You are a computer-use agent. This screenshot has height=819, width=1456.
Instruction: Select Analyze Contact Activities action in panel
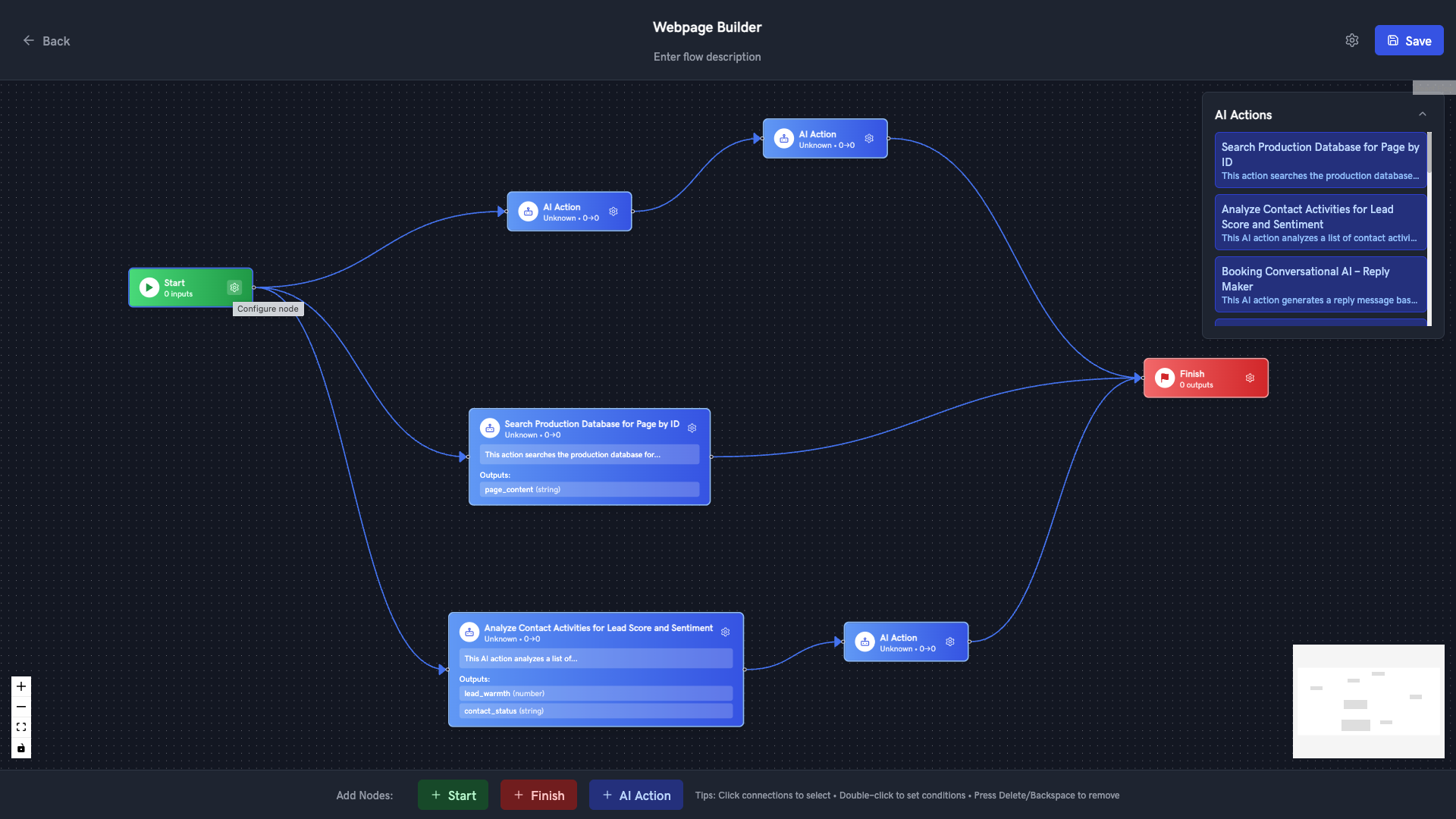(x=1319, y=223)
